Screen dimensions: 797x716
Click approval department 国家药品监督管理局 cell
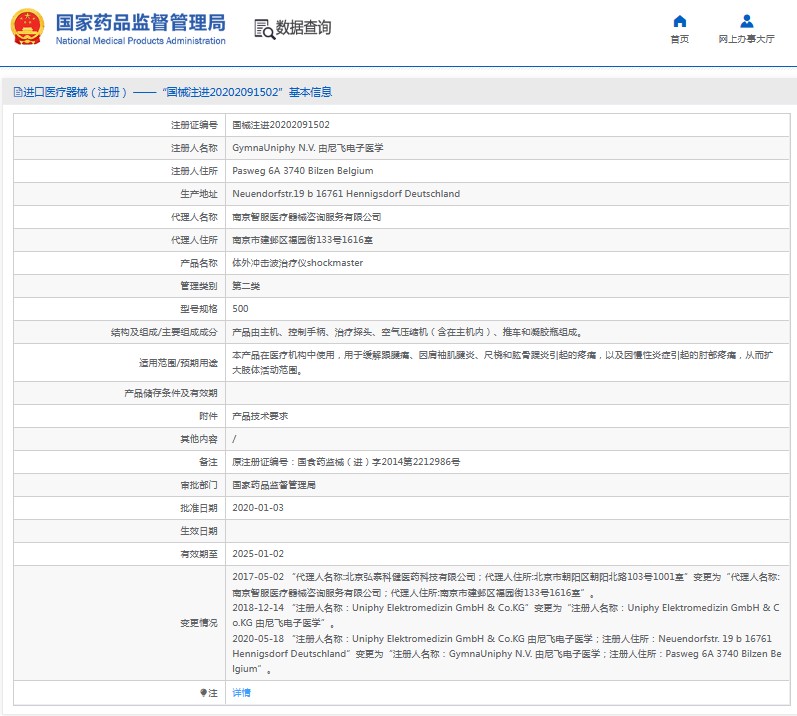tap(273, 485)
